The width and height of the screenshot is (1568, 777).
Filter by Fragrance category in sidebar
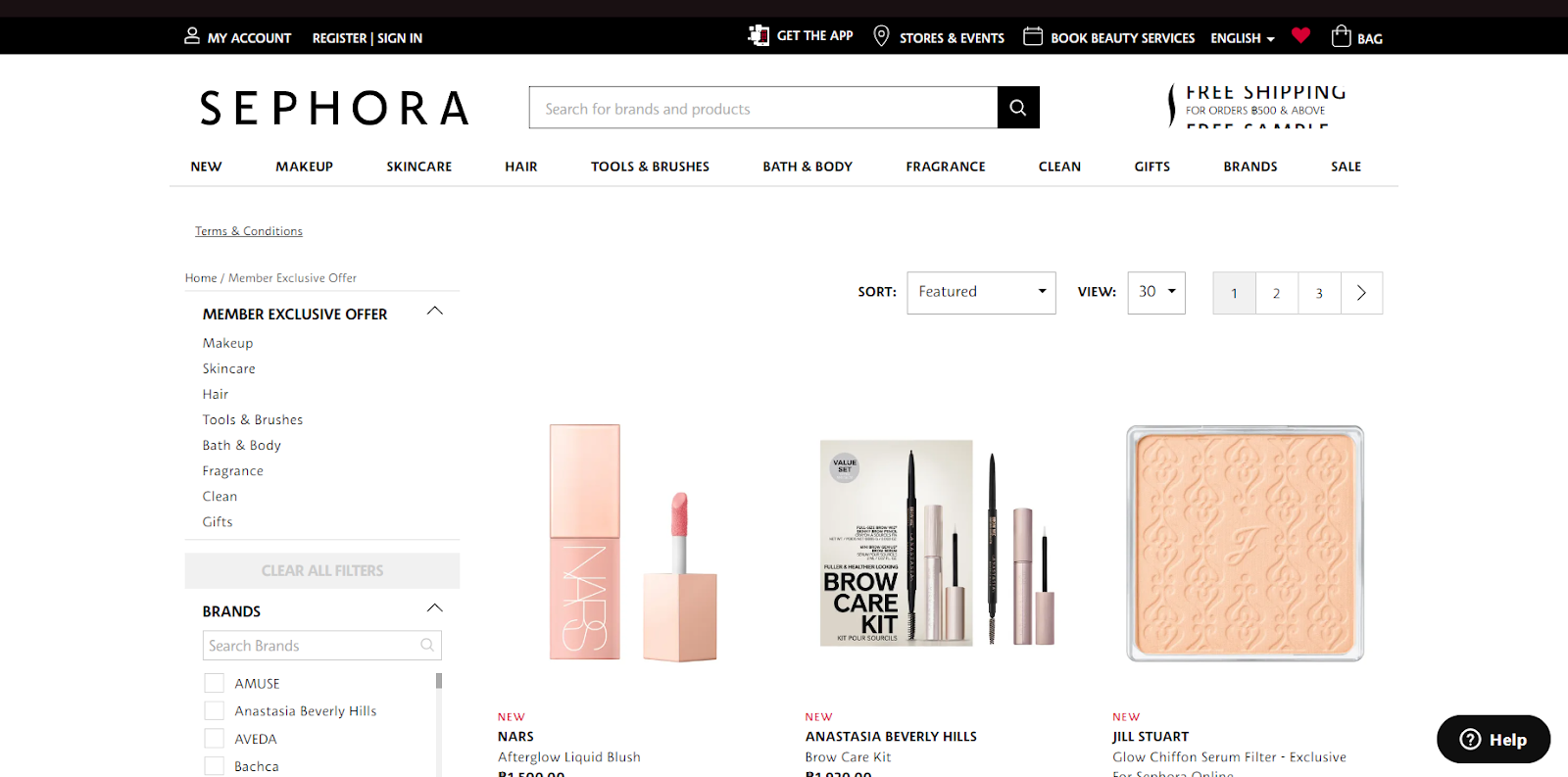[233, 470]
